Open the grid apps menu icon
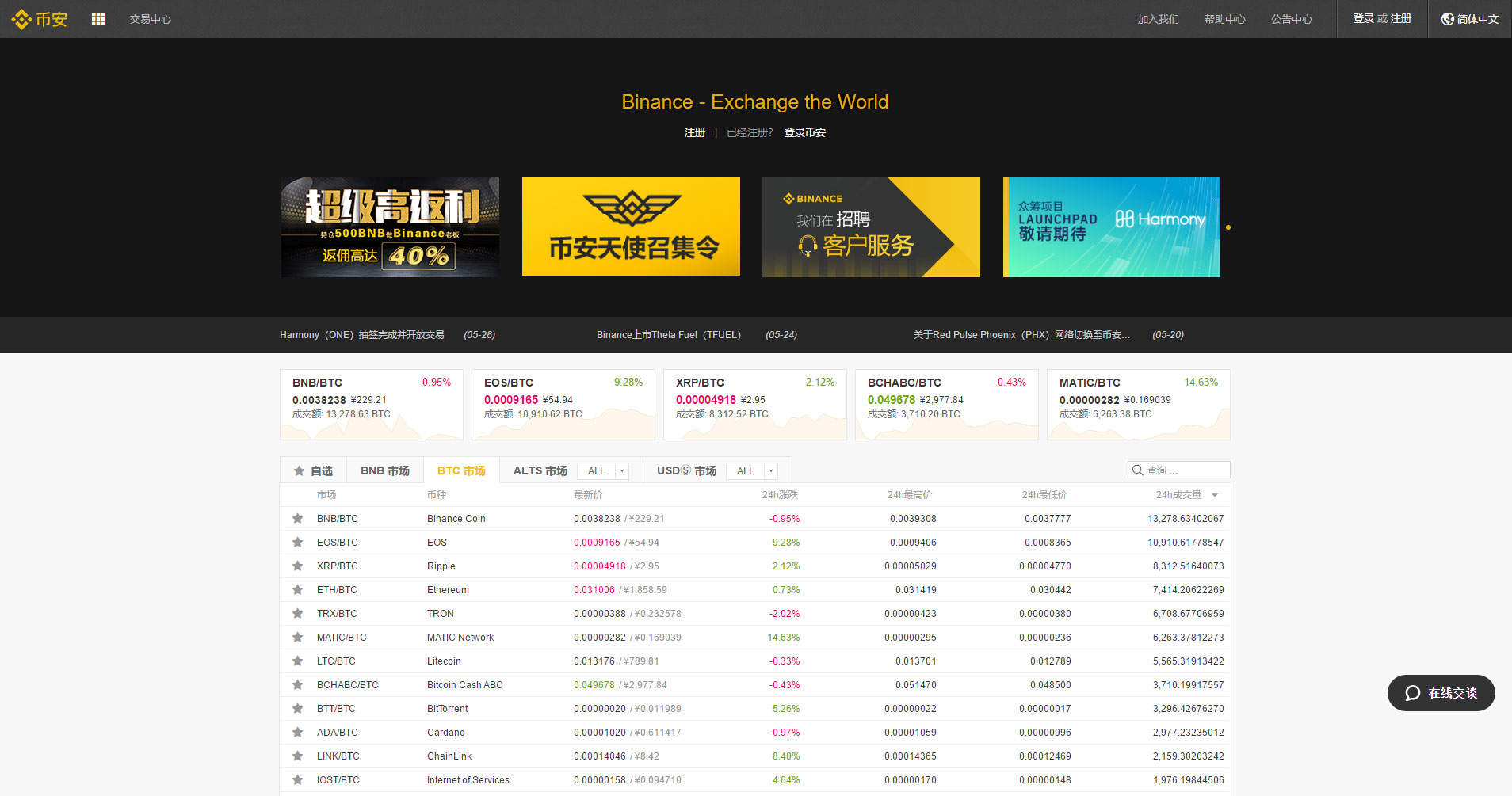Image resolution: width=1512 pixels, height=796 pixels. (x=98, y=19)
